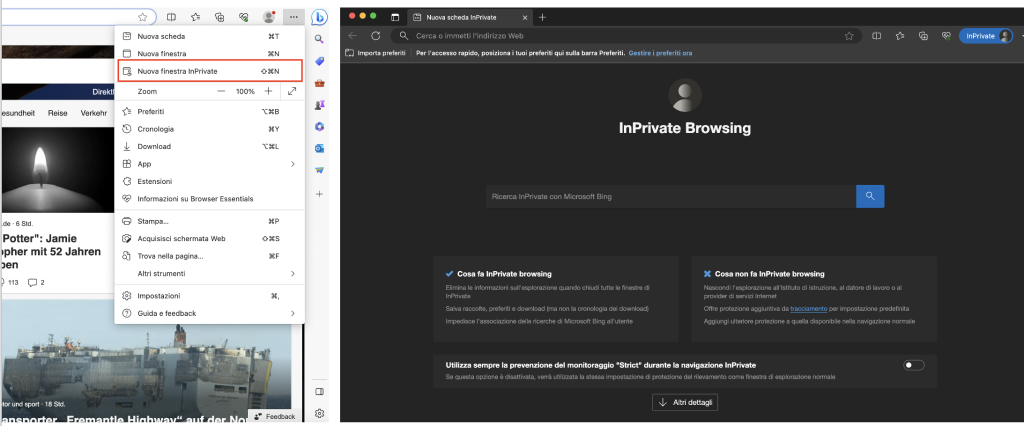This screenshot has height=426, width=1024.
Task: Open the toolbox sidebar icon
Action: (x=319, y=83)
